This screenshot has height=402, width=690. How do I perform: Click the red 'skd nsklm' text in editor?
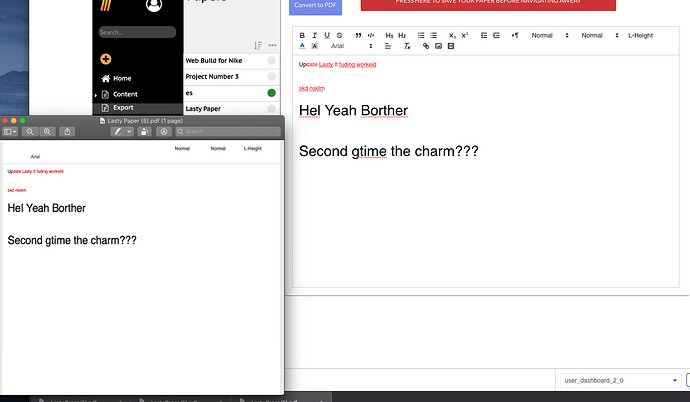(x=312, y=88)
